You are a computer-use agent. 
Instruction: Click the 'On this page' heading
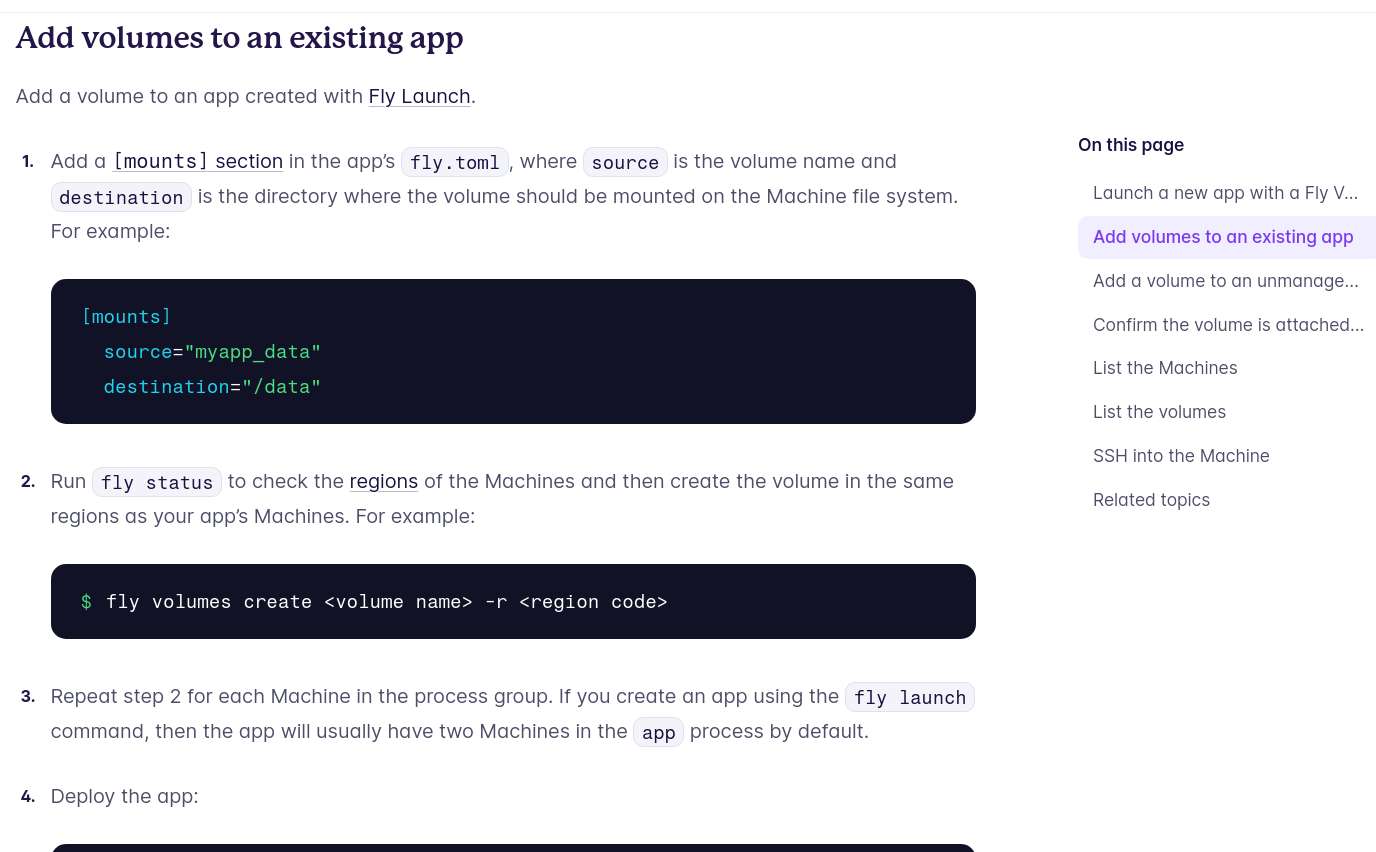(1130, 145)
